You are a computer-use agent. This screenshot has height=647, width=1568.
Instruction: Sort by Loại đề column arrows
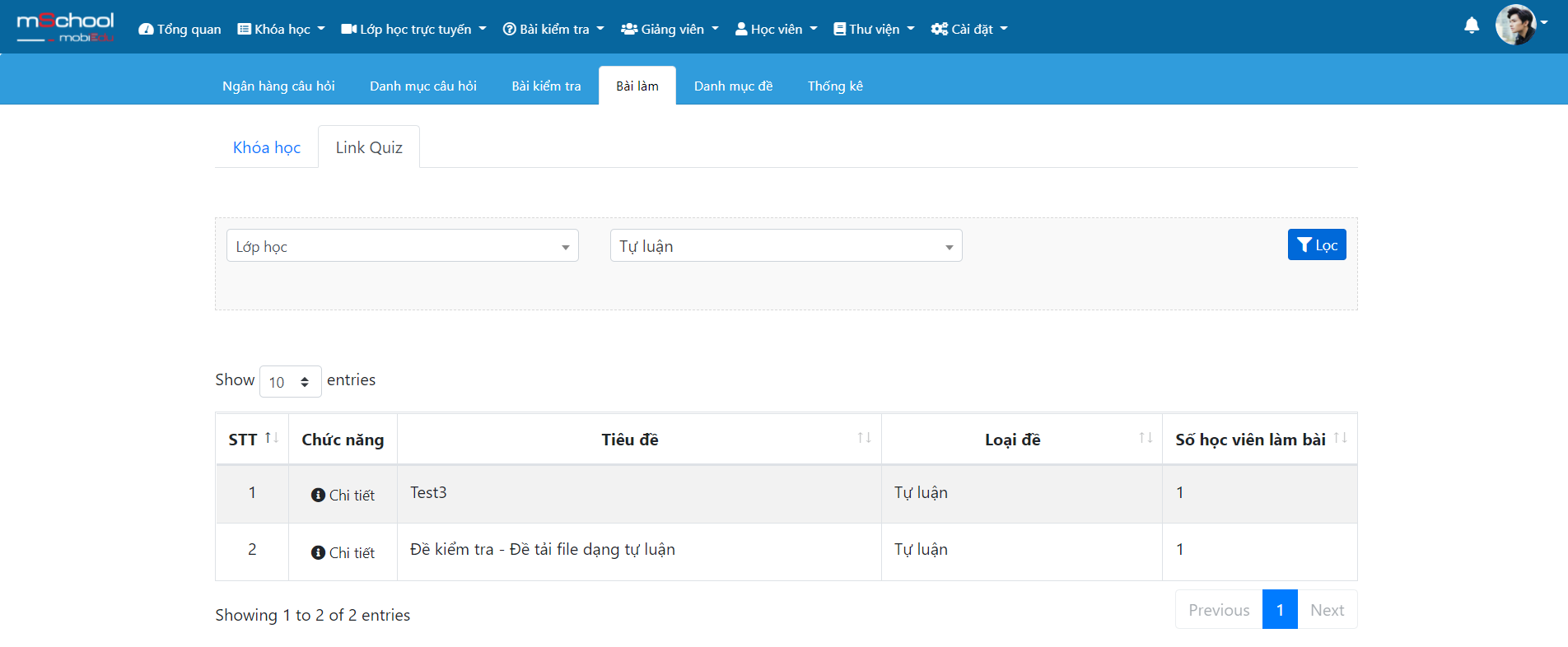point(1146,438)
